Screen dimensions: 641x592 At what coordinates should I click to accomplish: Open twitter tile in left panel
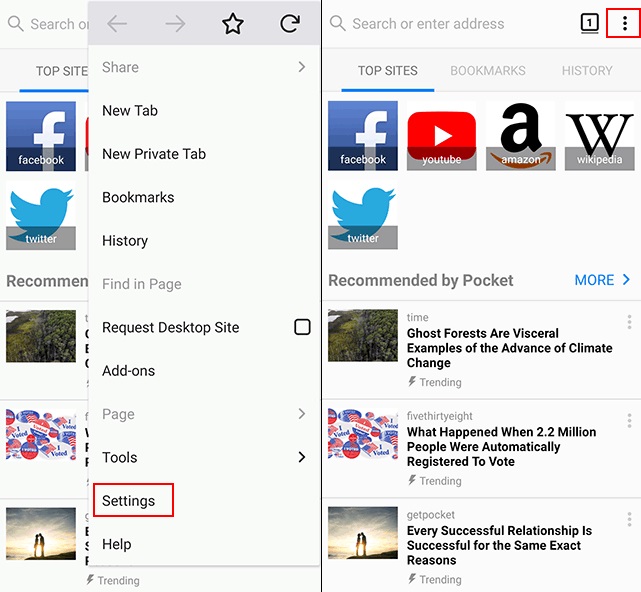pos(41,215)
